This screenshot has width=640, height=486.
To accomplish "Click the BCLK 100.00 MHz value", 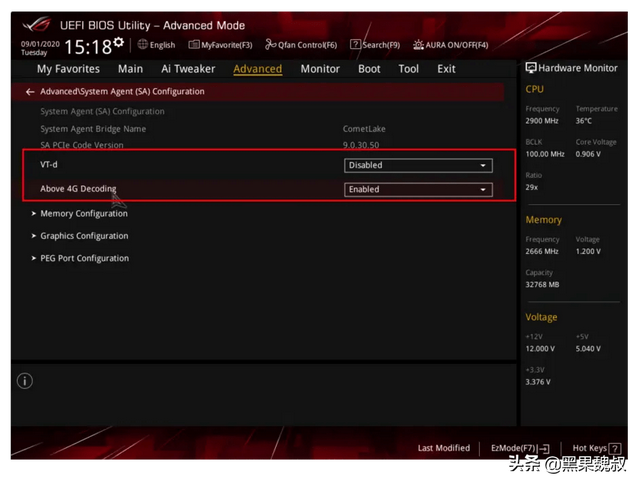I will [545, 154].
